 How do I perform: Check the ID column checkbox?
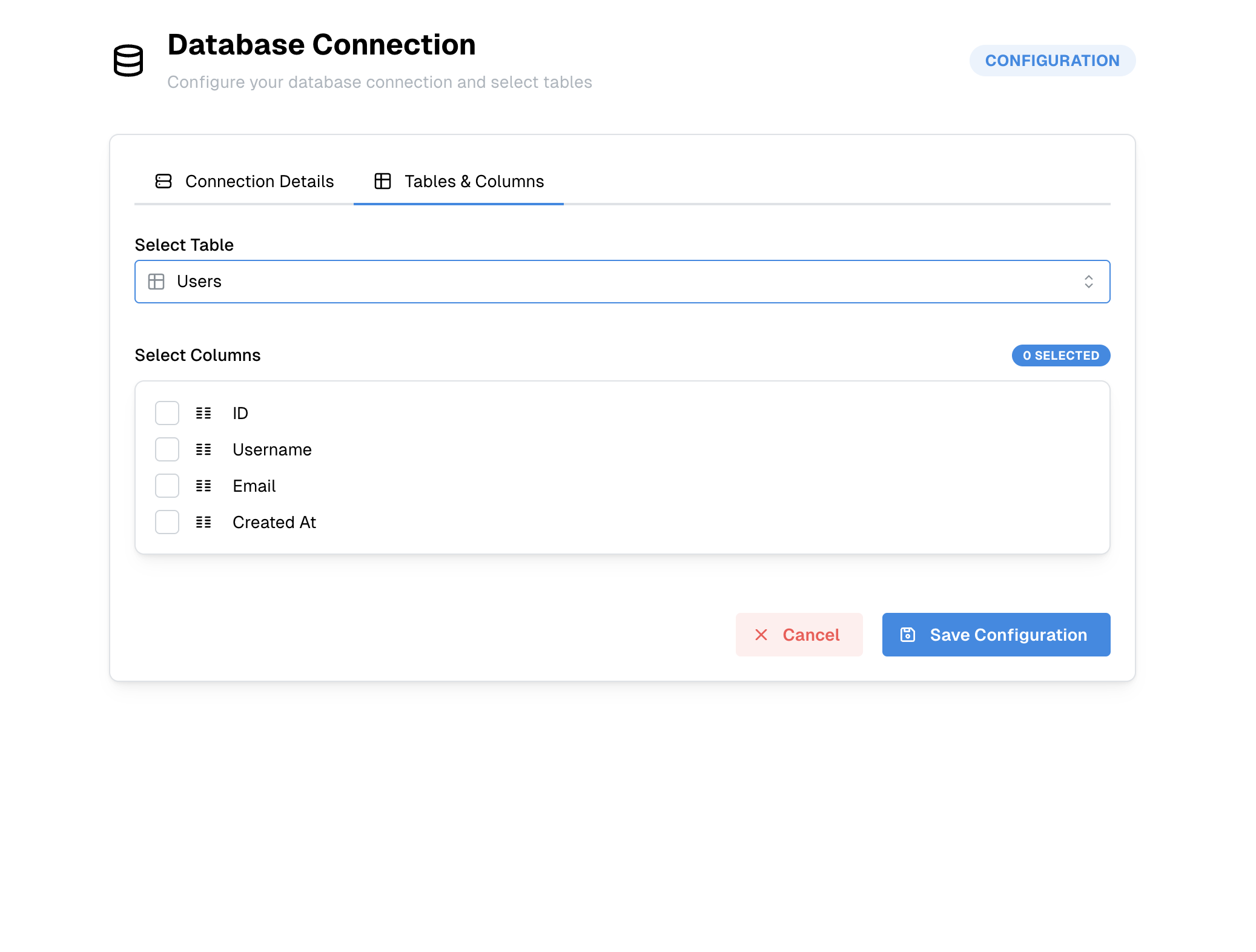pos(167,413)
